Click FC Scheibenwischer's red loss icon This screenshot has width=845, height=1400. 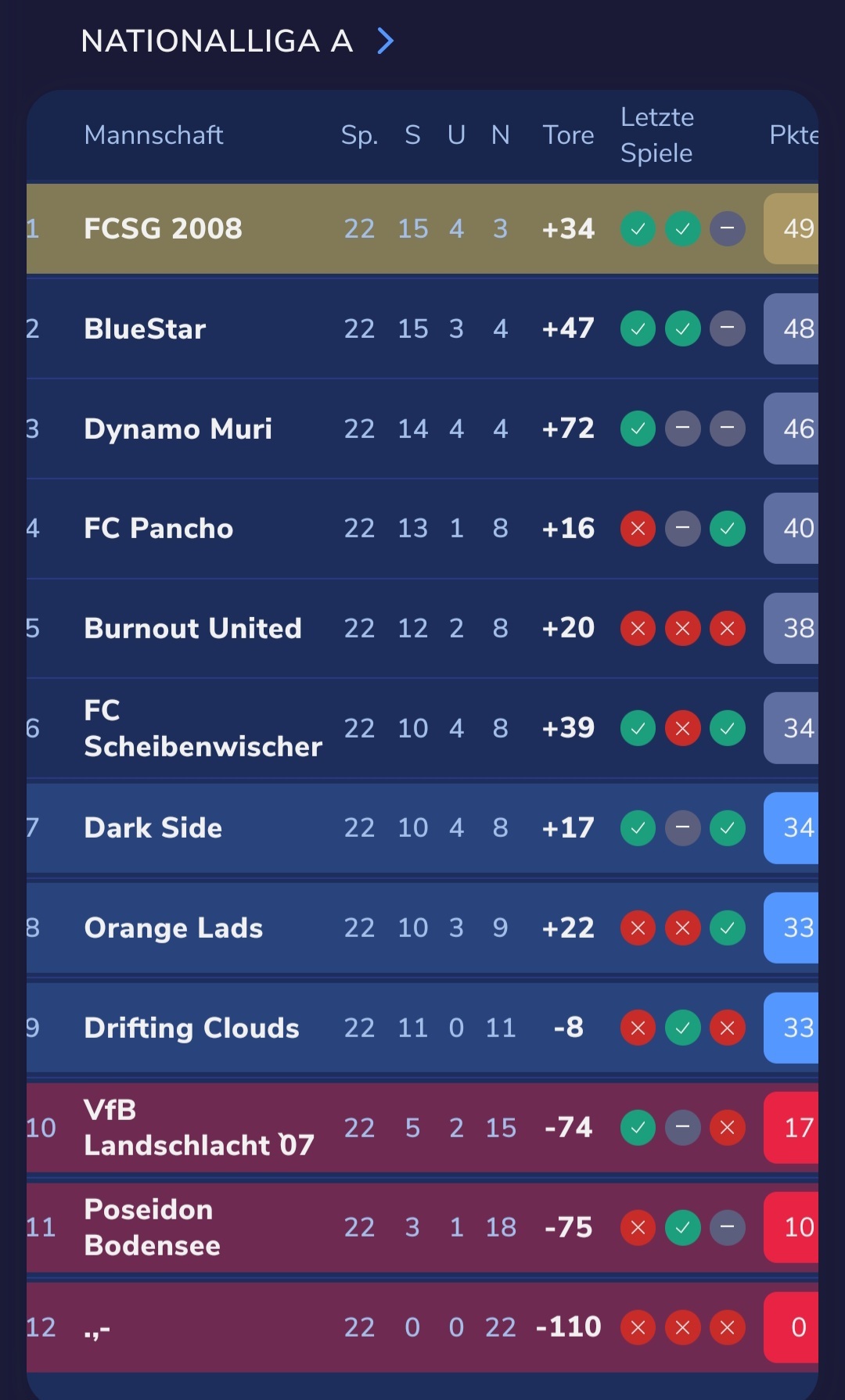(x=682, y=728)
